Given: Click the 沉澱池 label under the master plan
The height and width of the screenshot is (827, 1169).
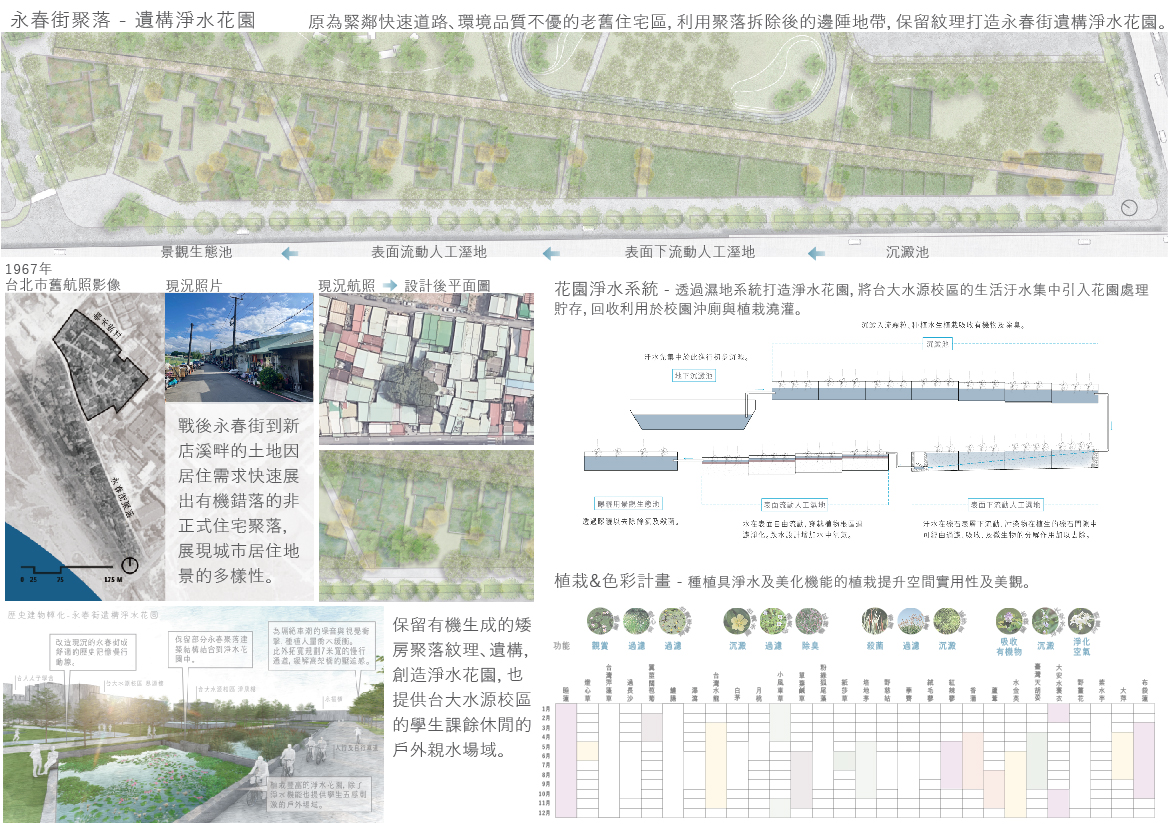Looking at the screenshot, I should 907,253.
